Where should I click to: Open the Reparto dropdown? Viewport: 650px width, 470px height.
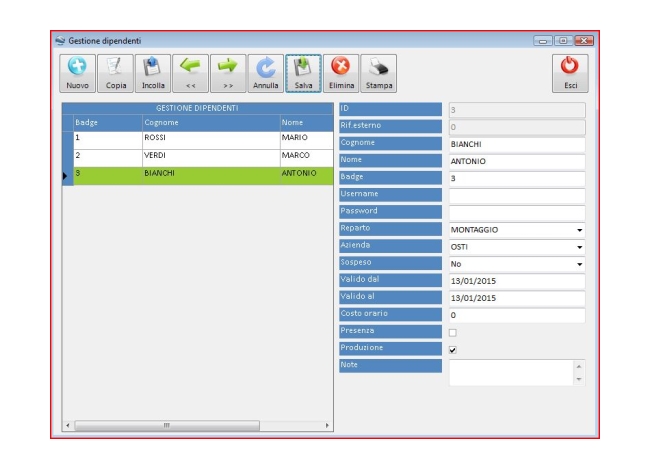point(580,230)
